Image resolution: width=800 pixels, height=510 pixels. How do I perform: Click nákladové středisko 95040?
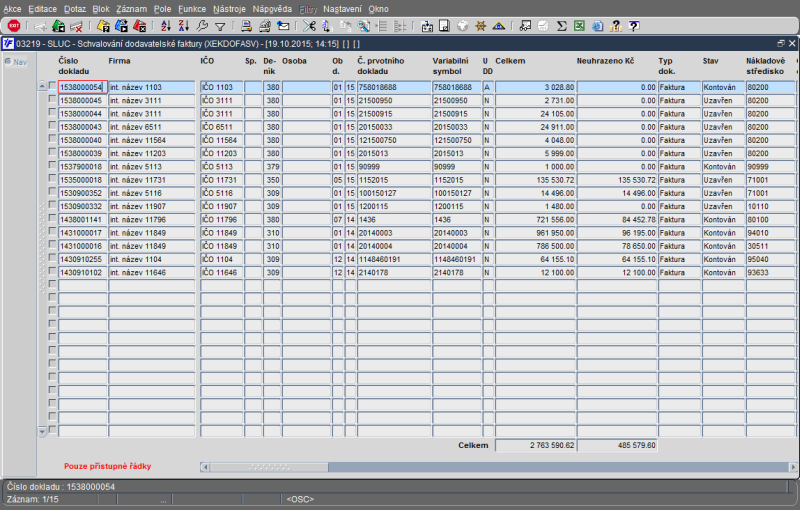[770, 260]
